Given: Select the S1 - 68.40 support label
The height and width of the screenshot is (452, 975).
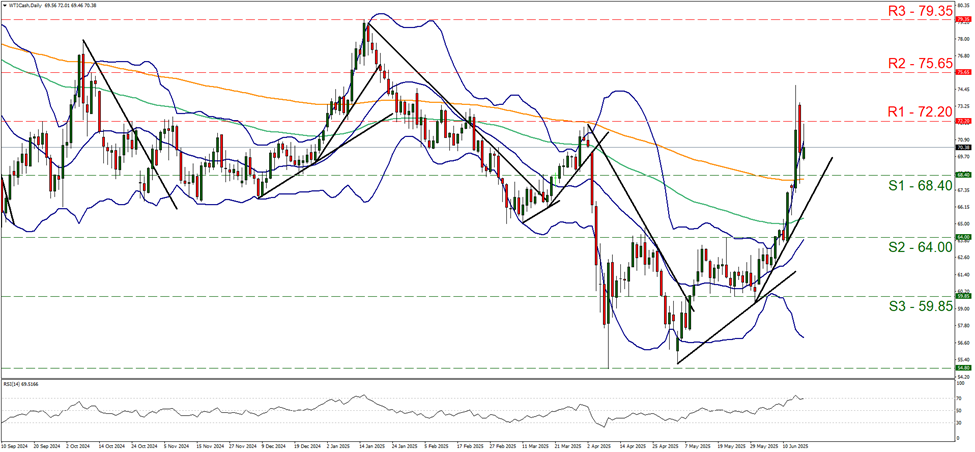Looking at the screenshot, I should (911, 188).
